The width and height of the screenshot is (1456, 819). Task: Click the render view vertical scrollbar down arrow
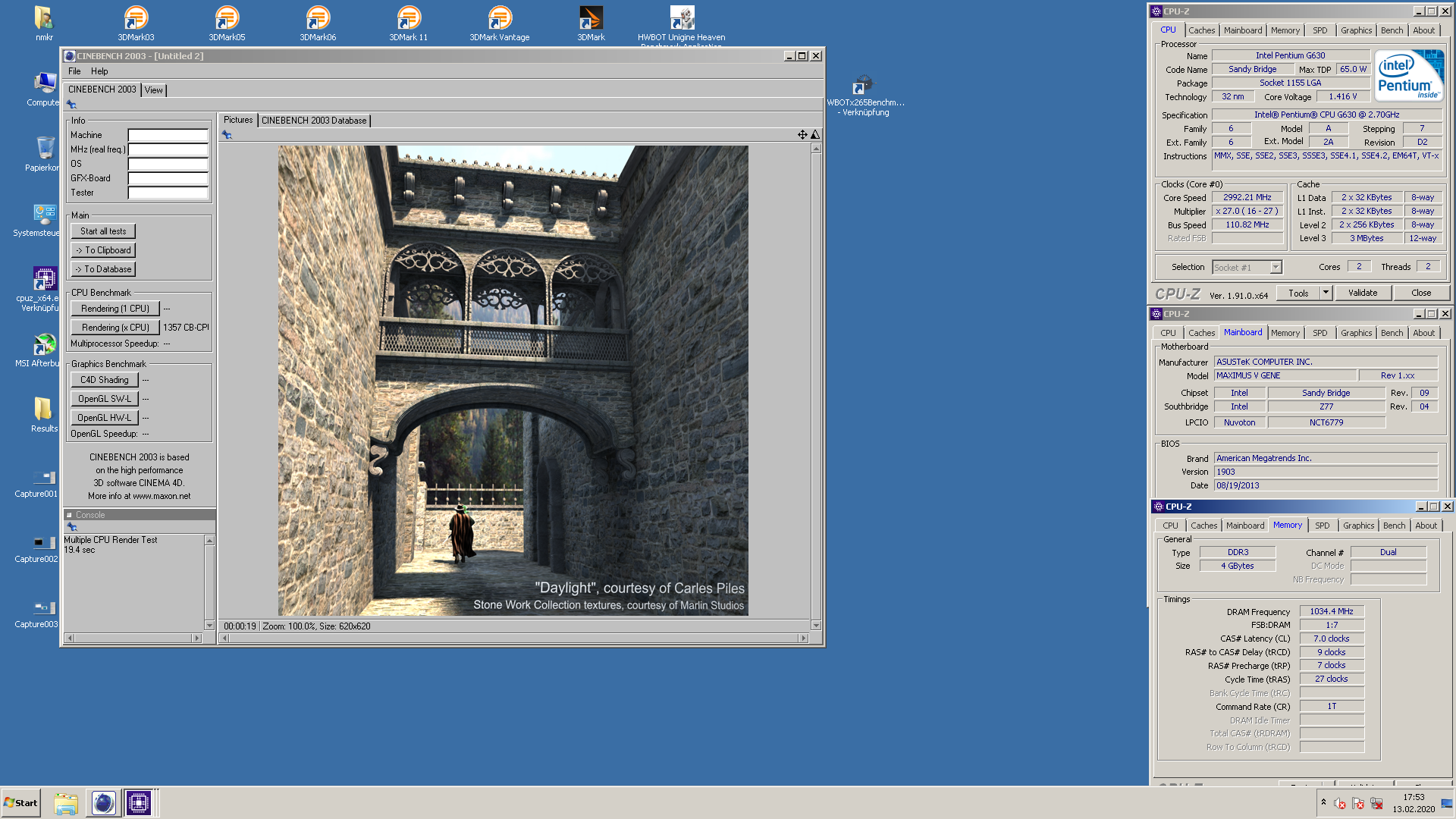[816, 626]
